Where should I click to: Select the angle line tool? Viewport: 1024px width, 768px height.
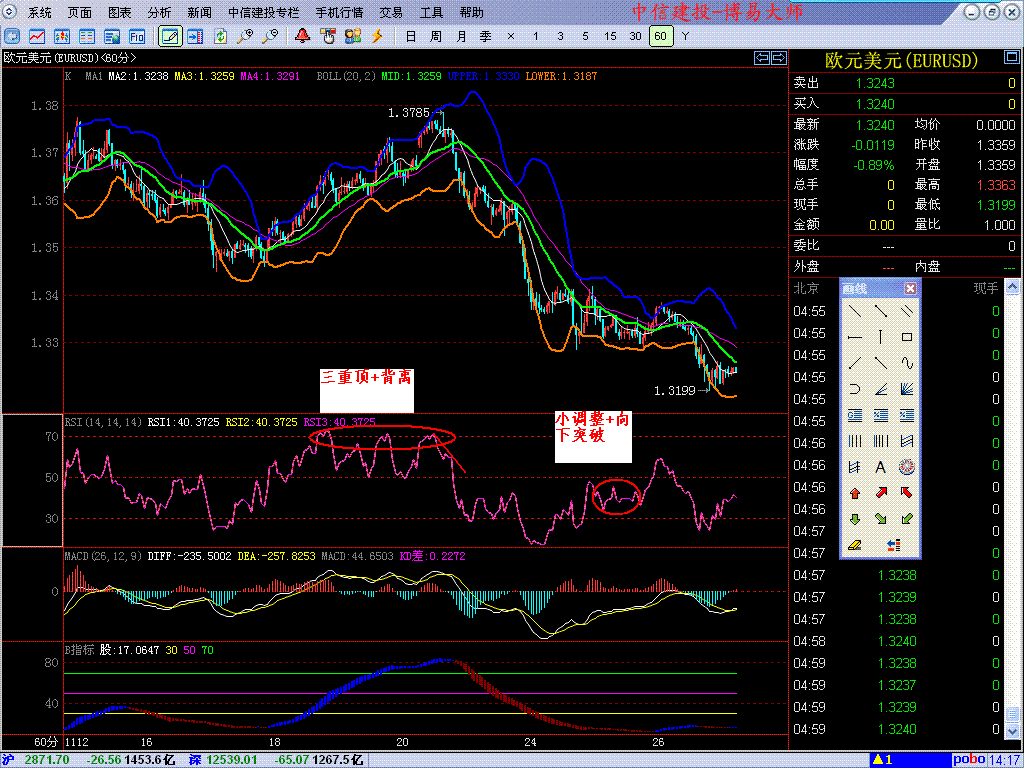(x=881, y=389)
